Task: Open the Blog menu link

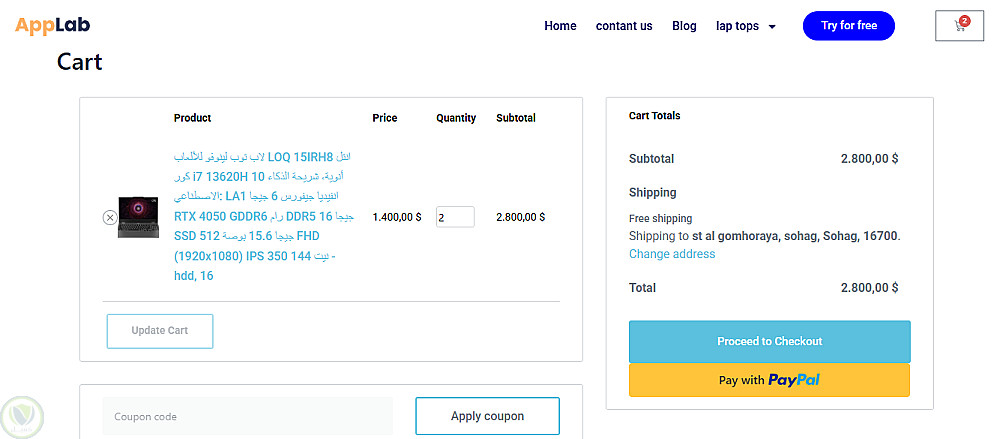Action: tap(684, 26)
